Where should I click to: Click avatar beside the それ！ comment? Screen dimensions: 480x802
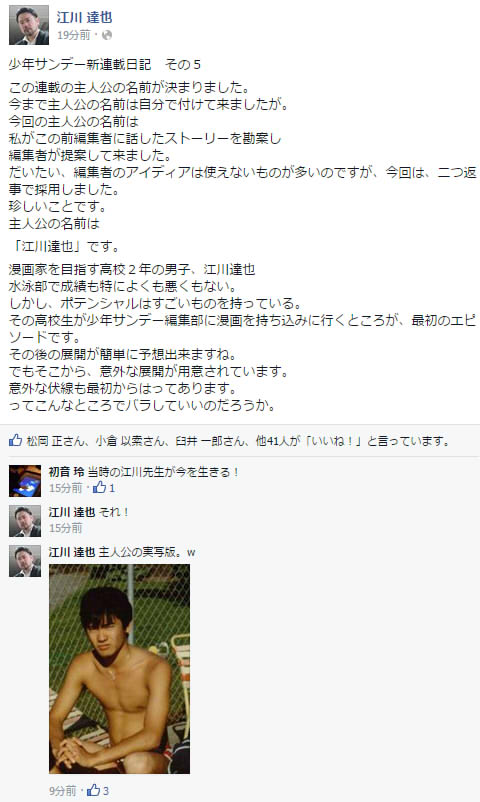click(25, 521)
